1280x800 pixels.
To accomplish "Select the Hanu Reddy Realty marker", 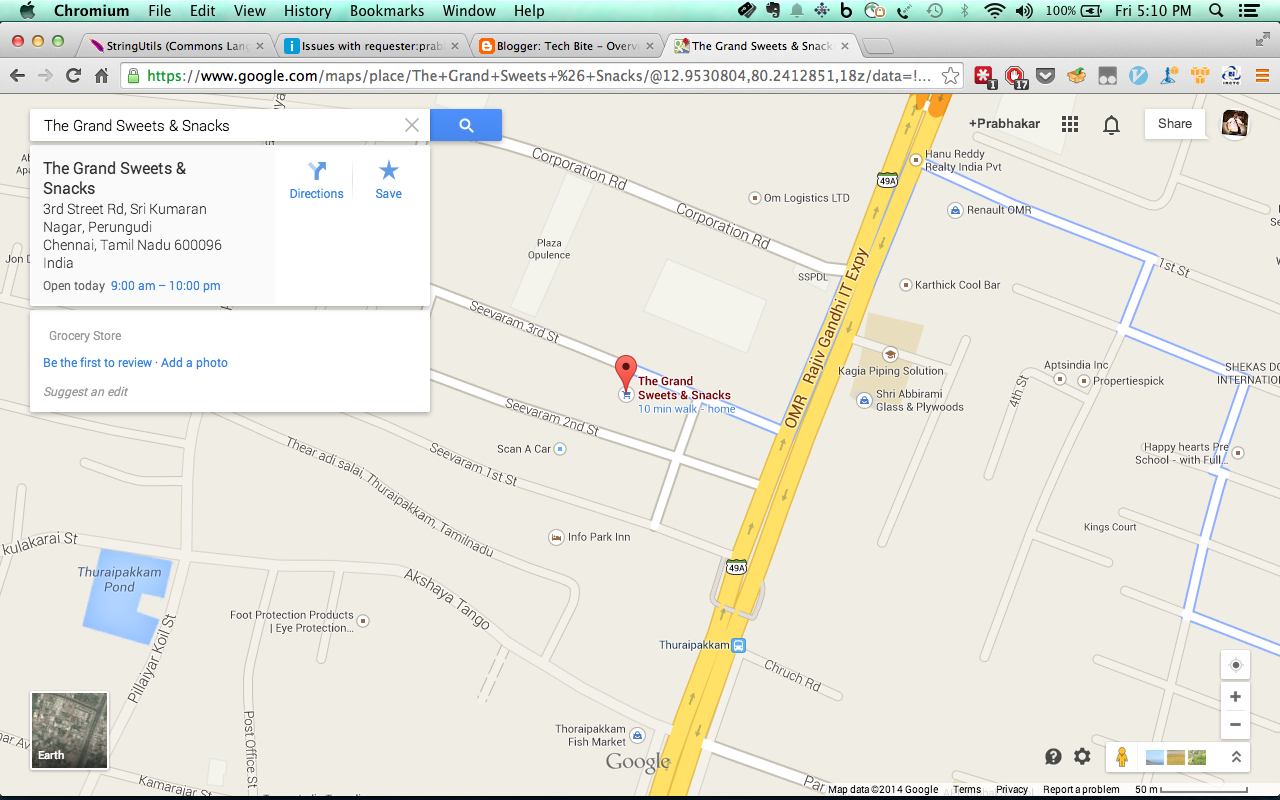I will point(916,160).
